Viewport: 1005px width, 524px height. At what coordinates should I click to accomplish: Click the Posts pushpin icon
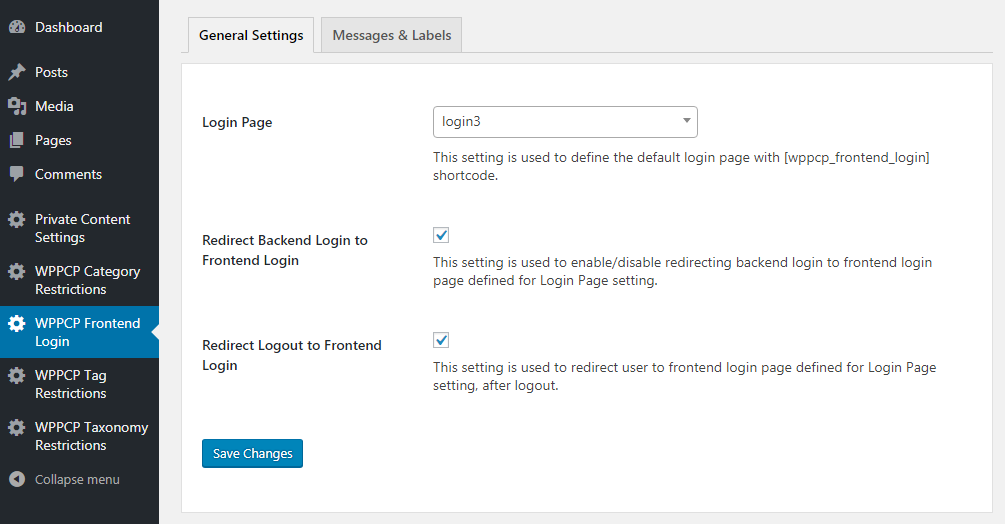(17, 72)
